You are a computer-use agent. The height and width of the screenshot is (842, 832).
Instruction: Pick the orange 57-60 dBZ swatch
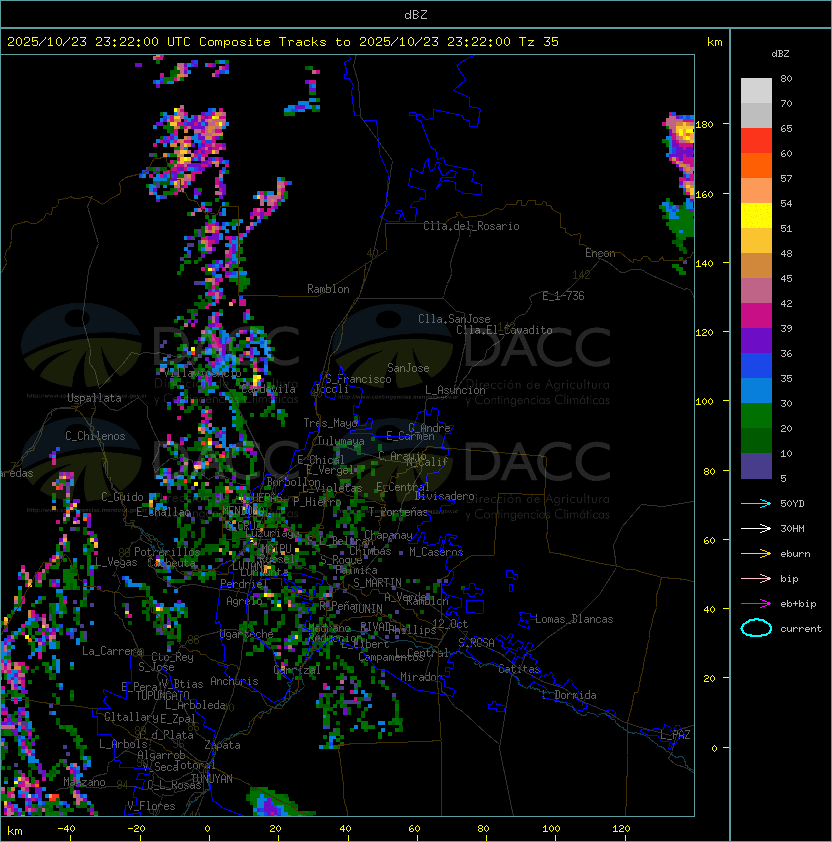756,166
